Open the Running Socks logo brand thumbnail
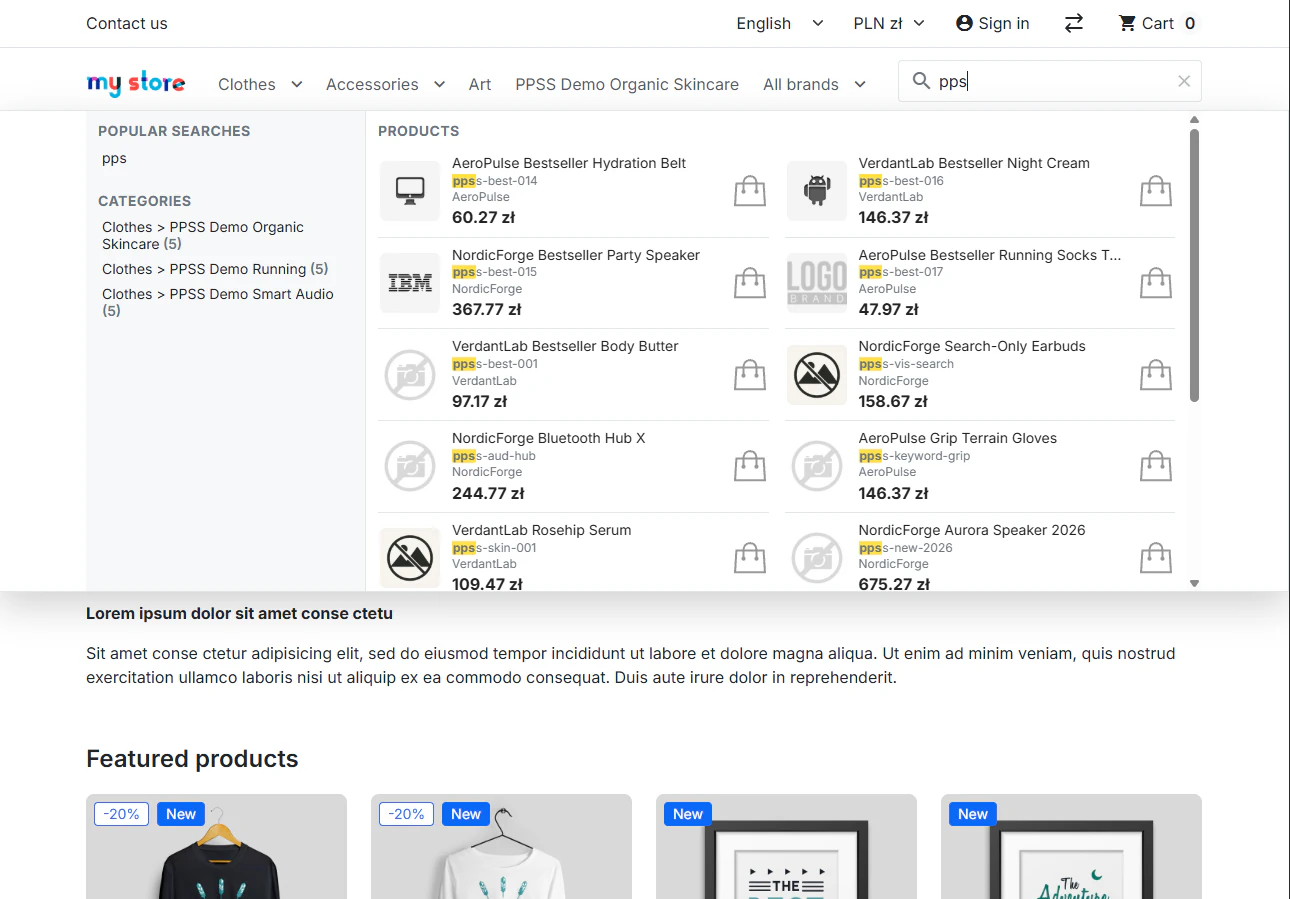 [817, 283]
